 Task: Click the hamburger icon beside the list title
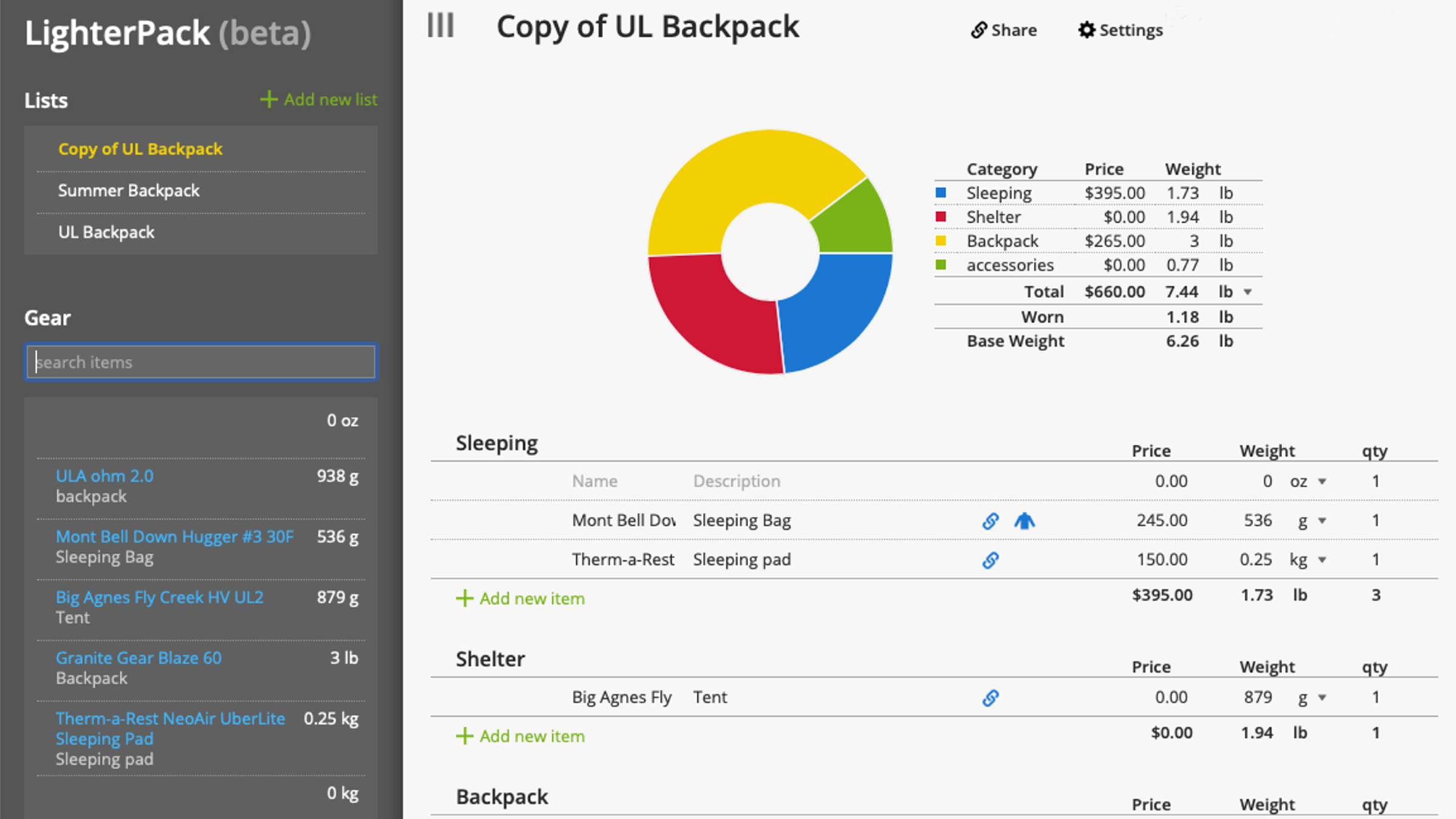440,25
